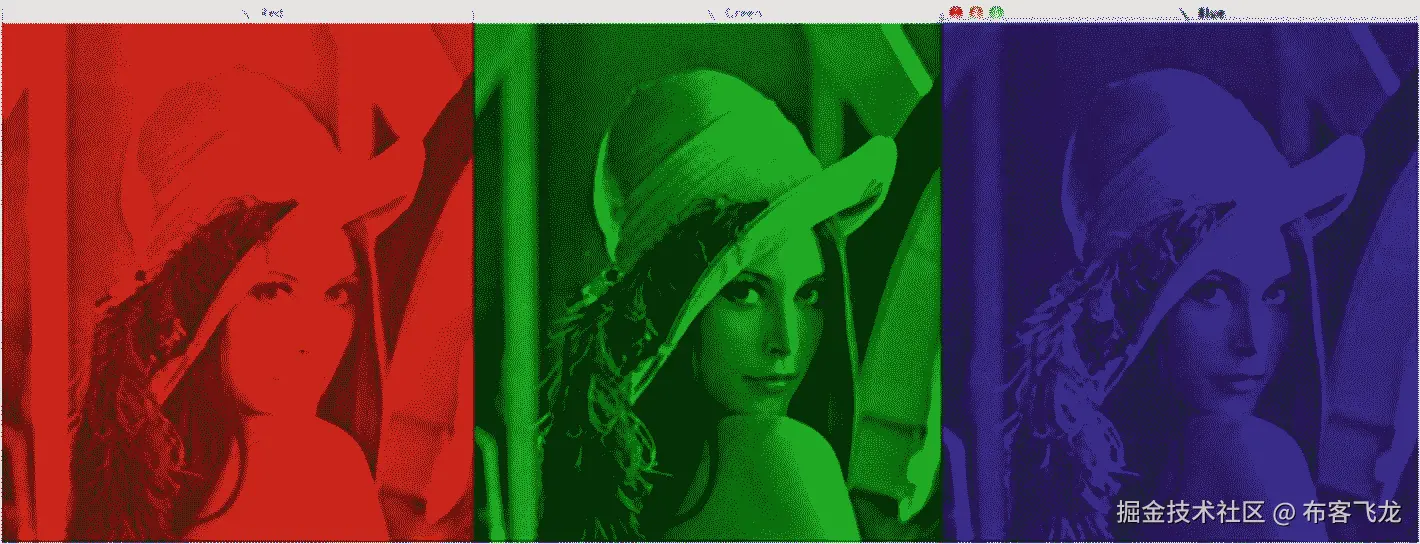Close the Blue window with red button

955,12
